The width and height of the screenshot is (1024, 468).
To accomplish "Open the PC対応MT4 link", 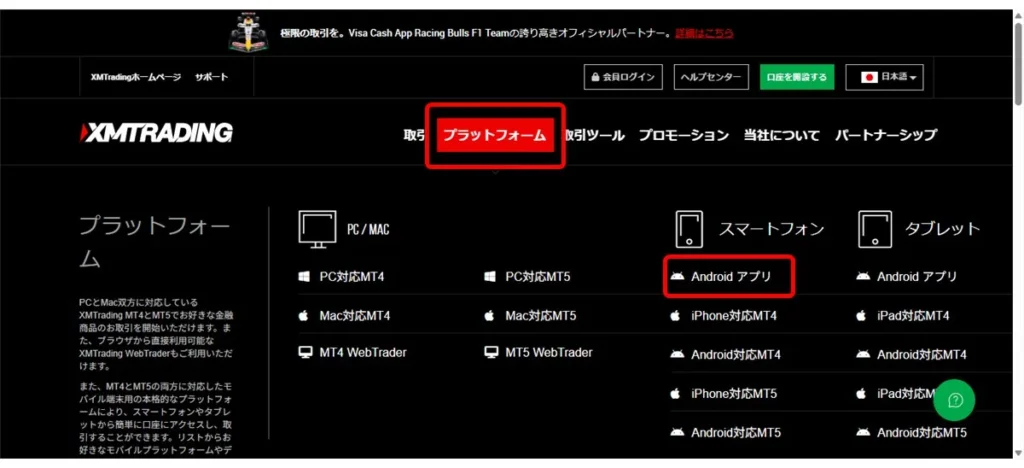I will point(352,277).
